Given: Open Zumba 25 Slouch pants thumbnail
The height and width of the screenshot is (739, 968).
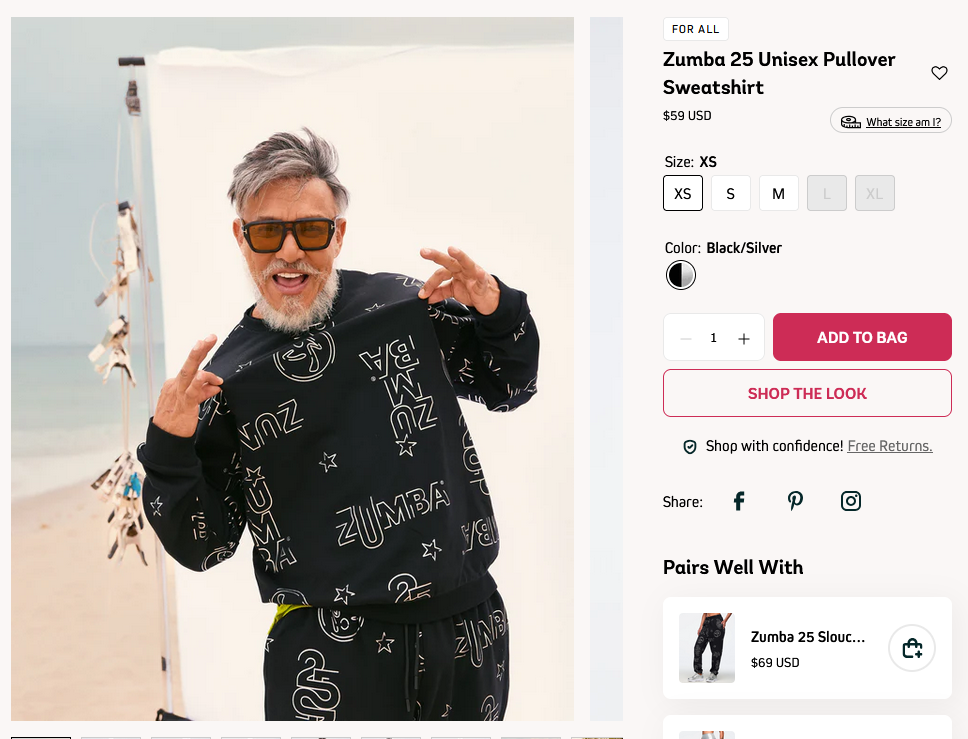Looking at the screenshot, I should [x=707, y=648].
